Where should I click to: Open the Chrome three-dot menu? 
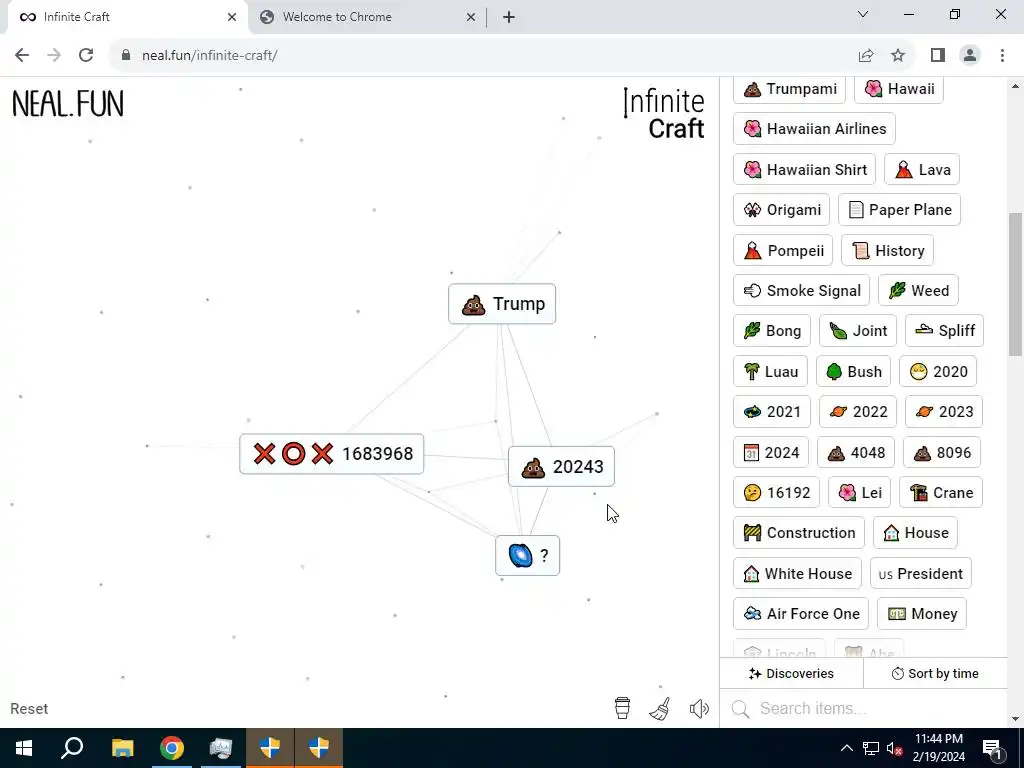coord(1002,56)
